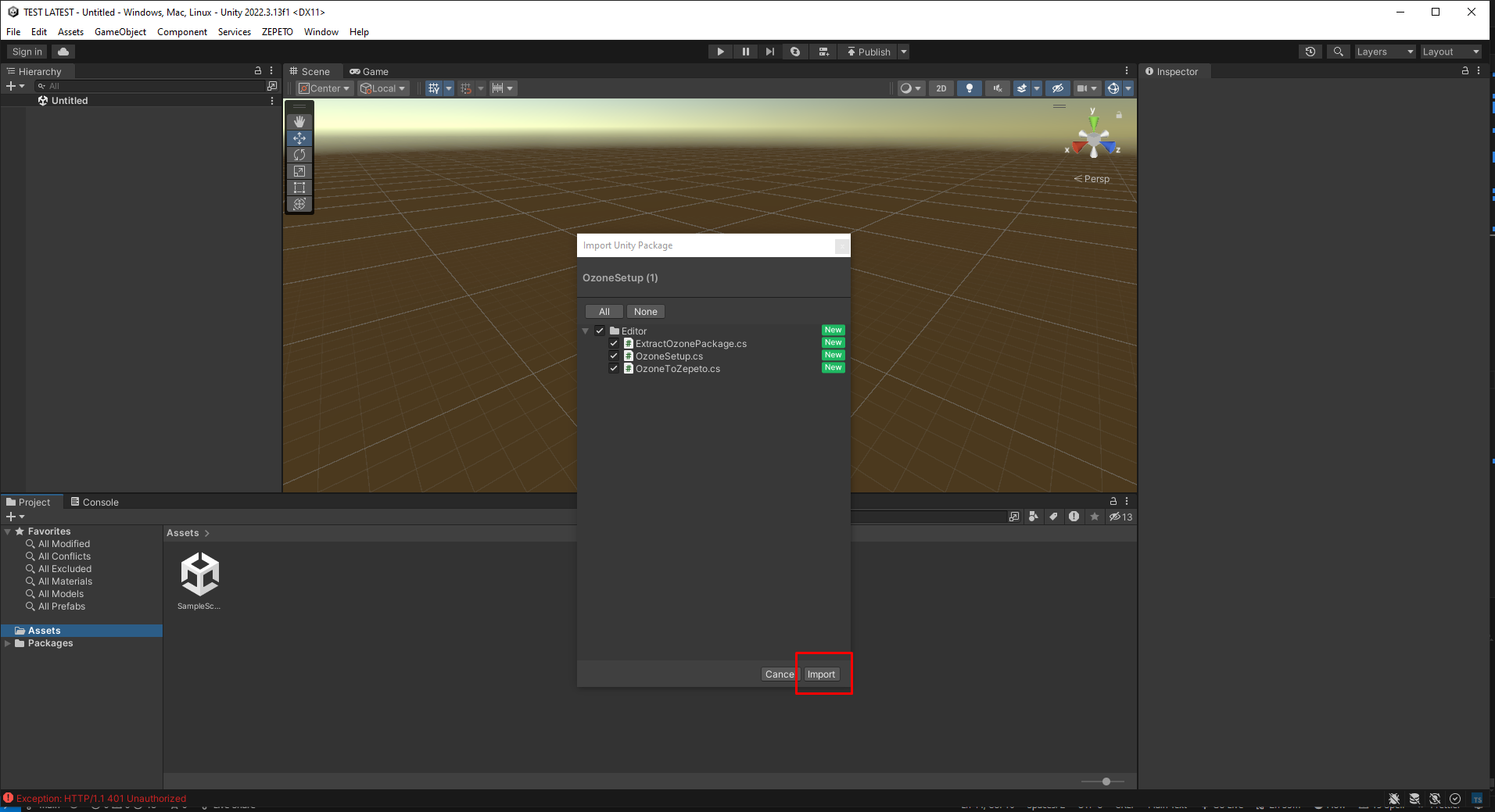The width and height of the screenshot is (1495, 812).
Task: Open the Layout dropdown
Action: 1450,52
